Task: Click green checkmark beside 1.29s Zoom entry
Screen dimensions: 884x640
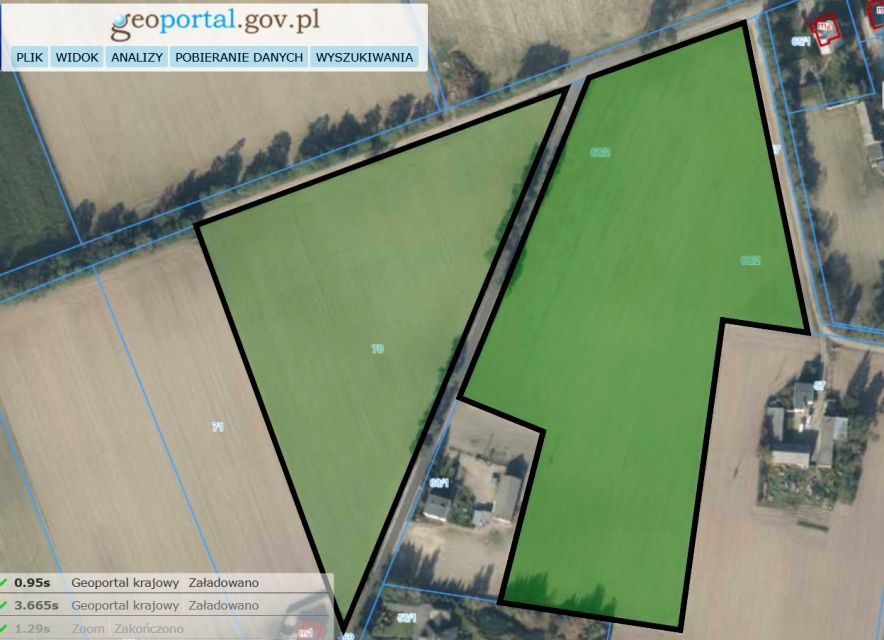Action: tap(5, 628)
